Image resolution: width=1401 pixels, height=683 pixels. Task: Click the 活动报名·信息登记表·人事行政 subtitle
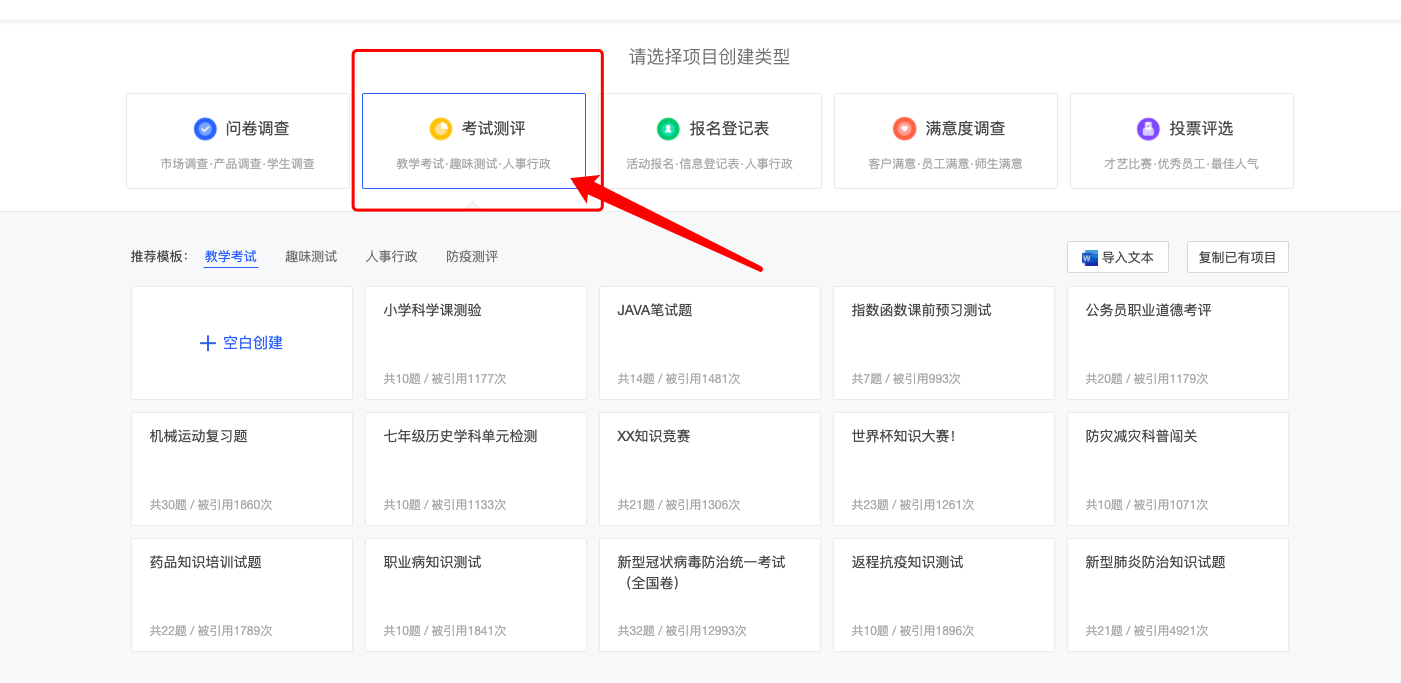(710, 164)
